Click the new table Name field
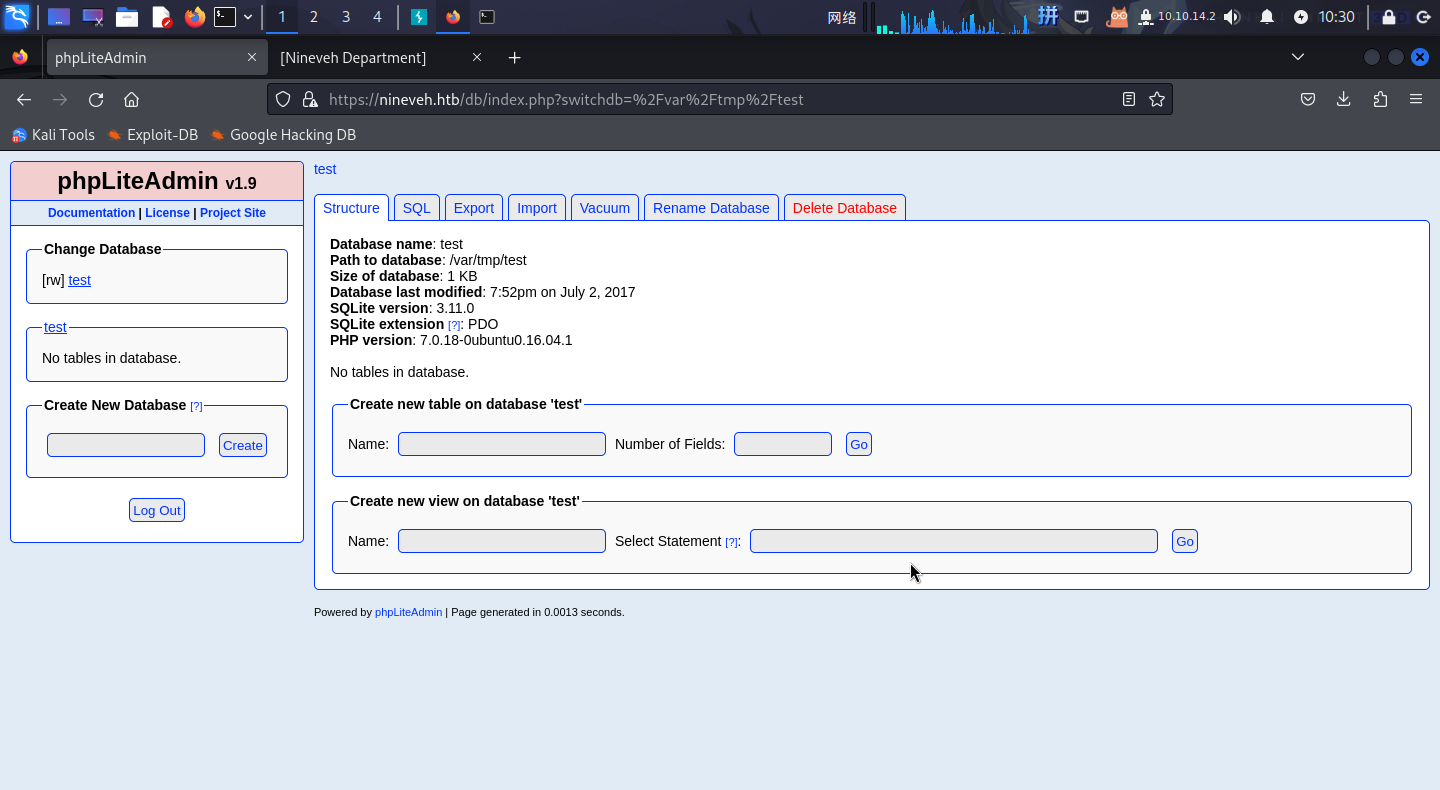The width and height of the screenshot is (1440, 790). (x=502, y=444)
